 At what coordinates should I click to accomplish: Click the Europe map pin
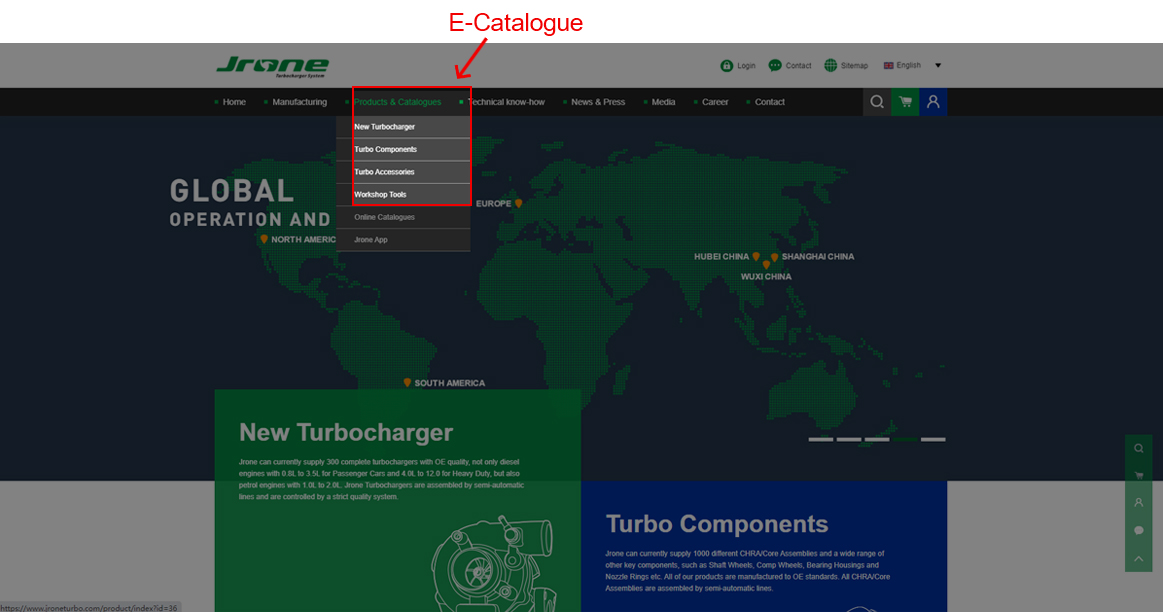click(x=518, y=203)
